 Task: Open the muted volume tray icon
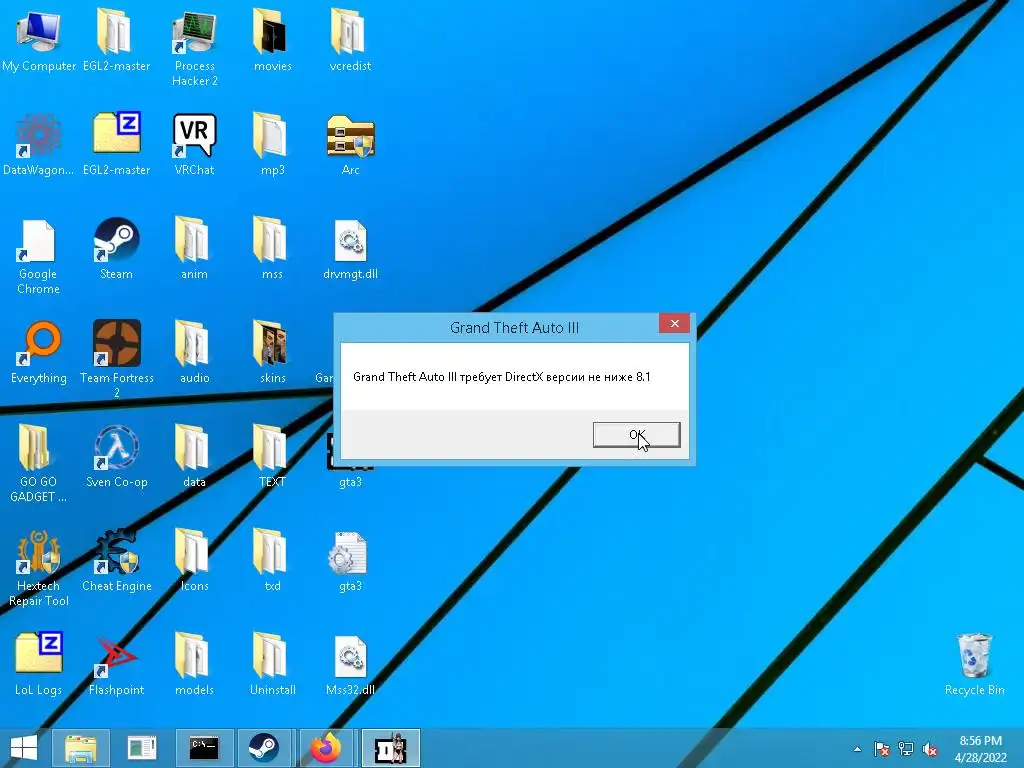coord(930,749)
